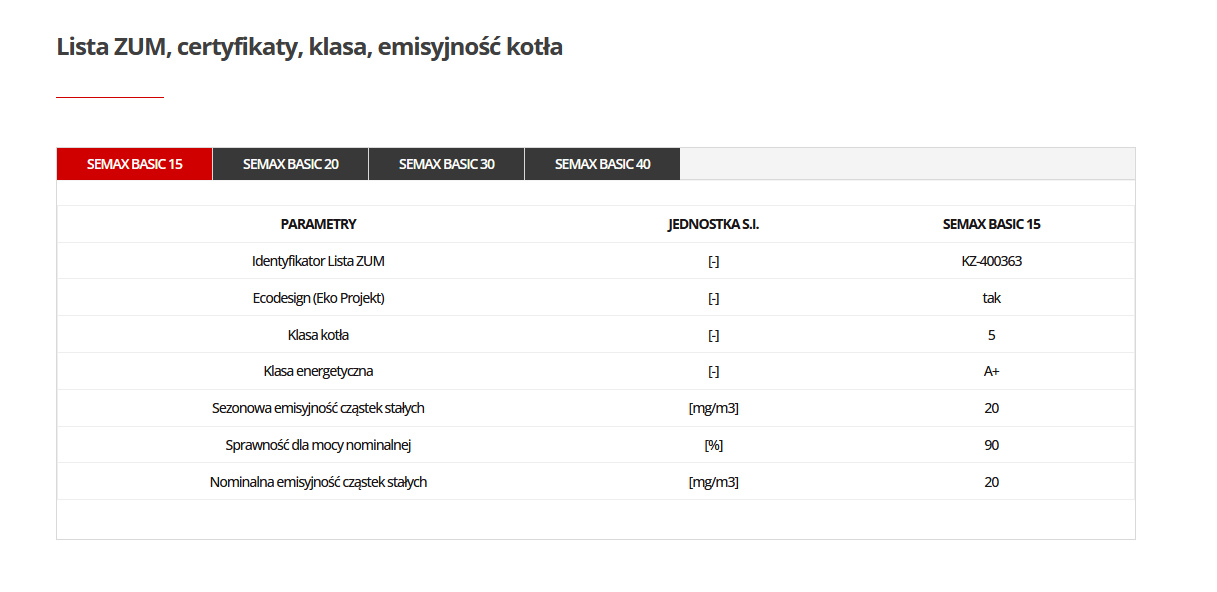Click the 'tak' Ecodesign value
The height and width of the screenshot is (592, 1217).
tap(991, 298)
